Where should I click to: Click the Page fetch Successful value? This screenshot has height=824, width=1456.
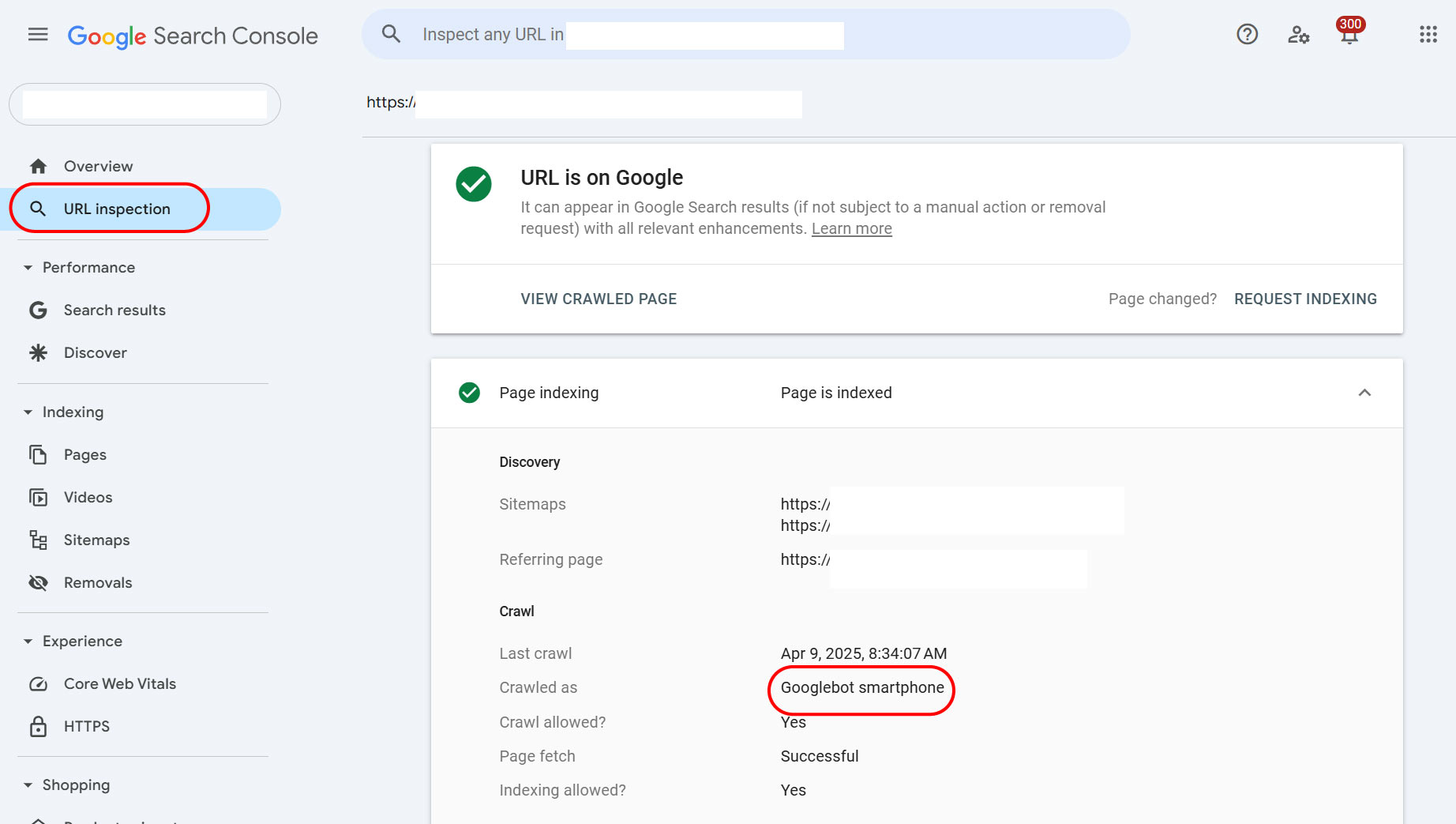coord(820,757)
